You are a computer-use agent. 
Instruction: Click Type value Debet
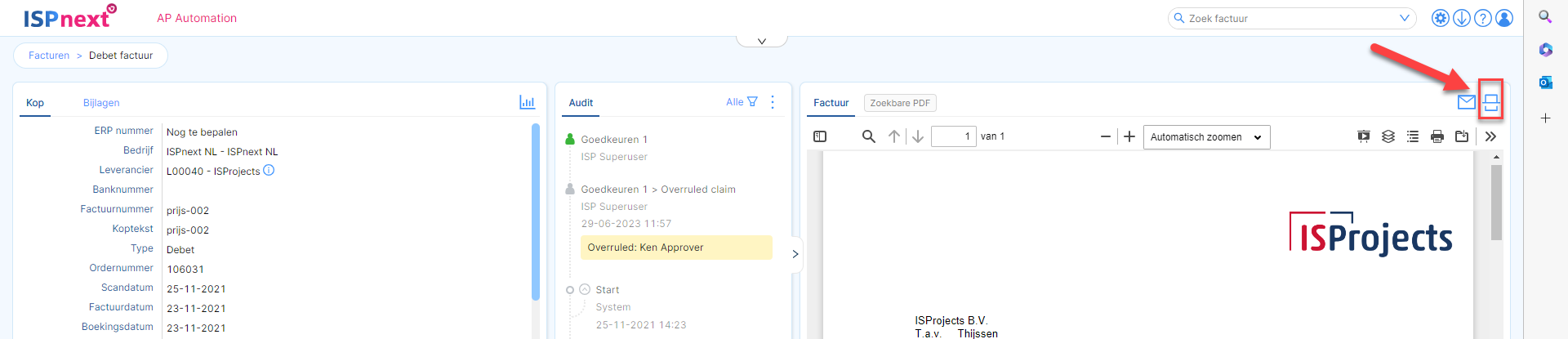[180, 250]
